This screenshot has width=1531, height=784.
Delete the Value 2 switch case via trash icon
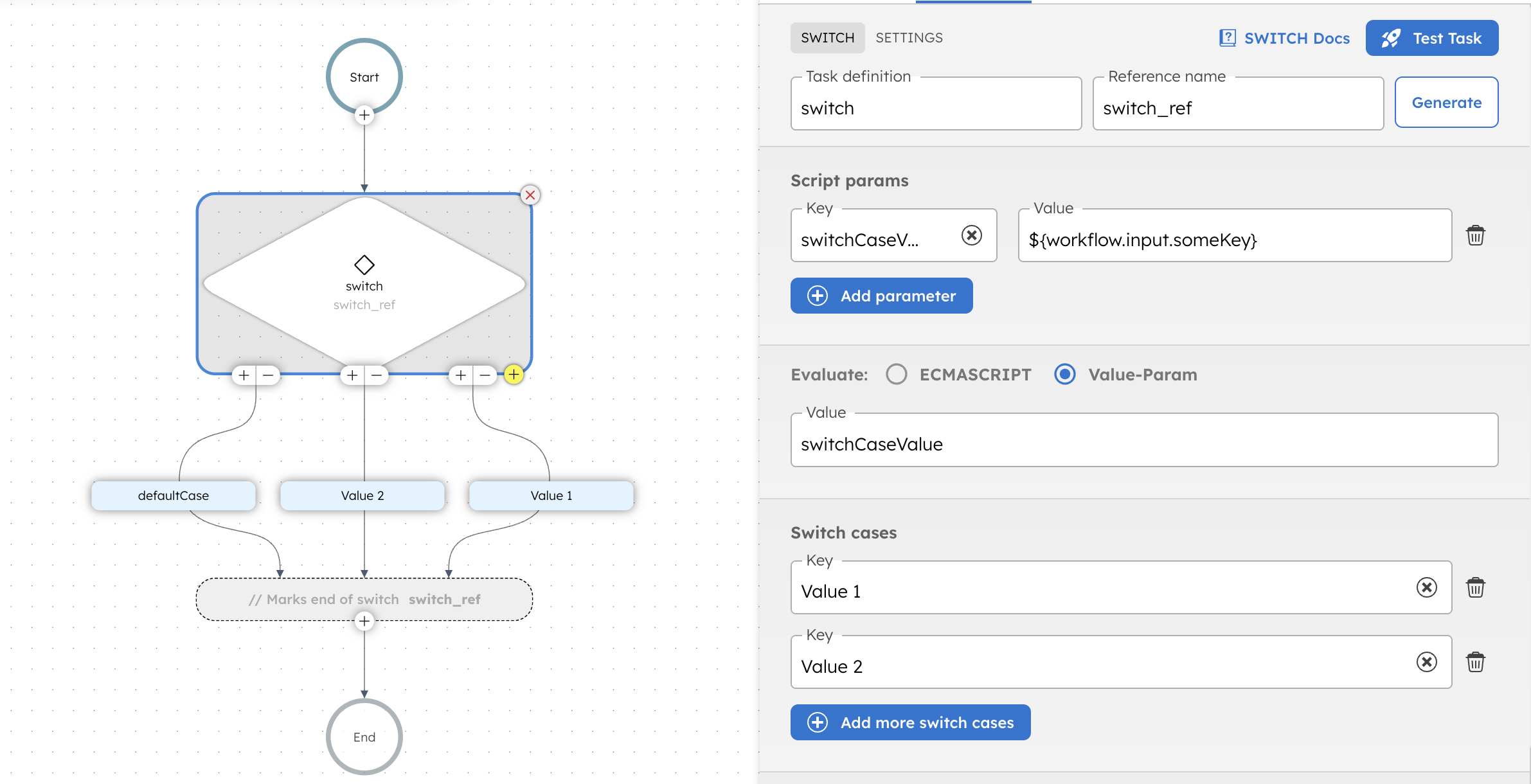[x=1476, y=663]
